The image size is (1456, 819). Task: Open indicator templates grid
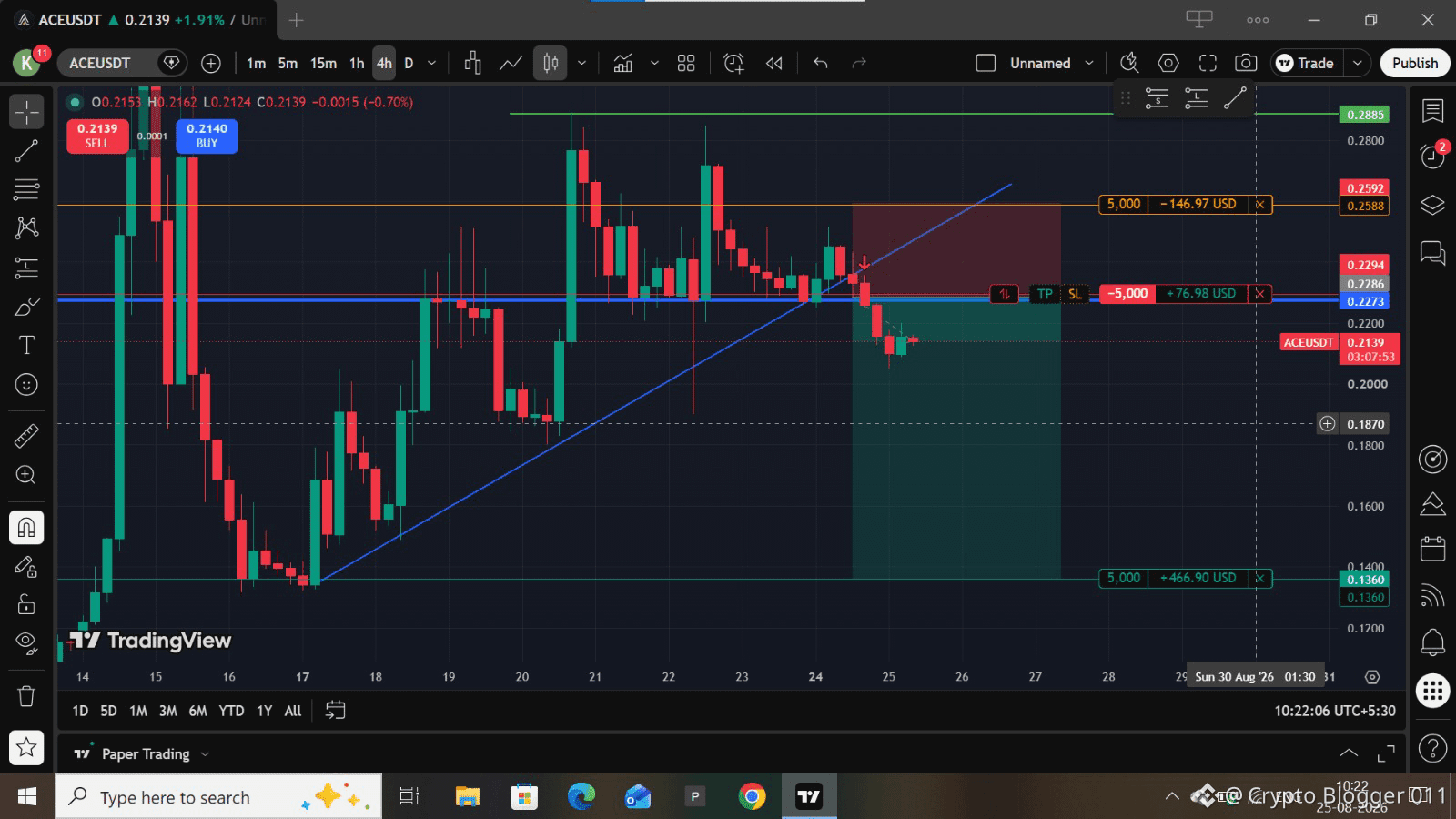686,63
